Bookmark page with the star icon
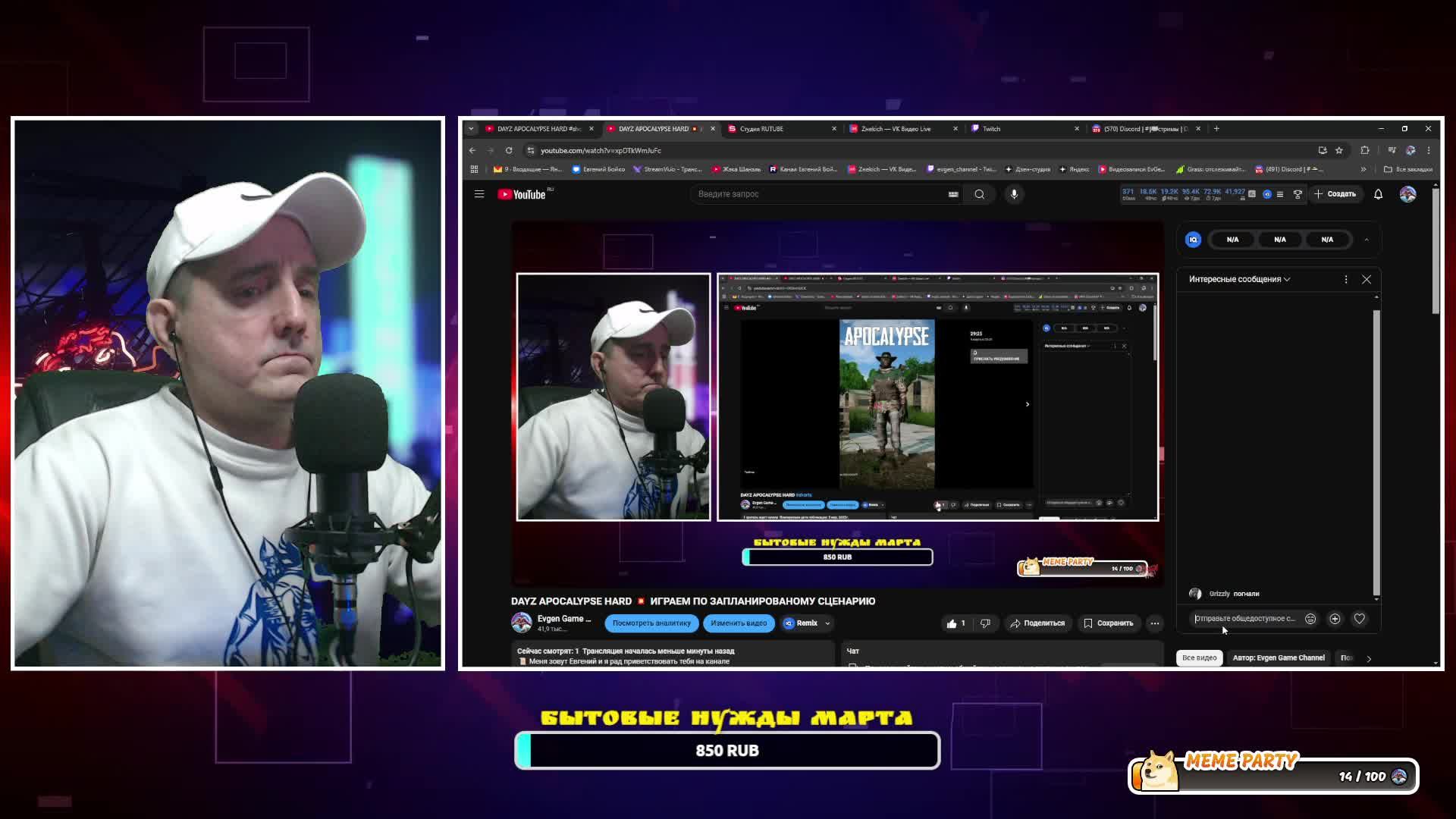Image resolution: width=1456 pixels, height=819 pixels. click(x=1339, y=150)
